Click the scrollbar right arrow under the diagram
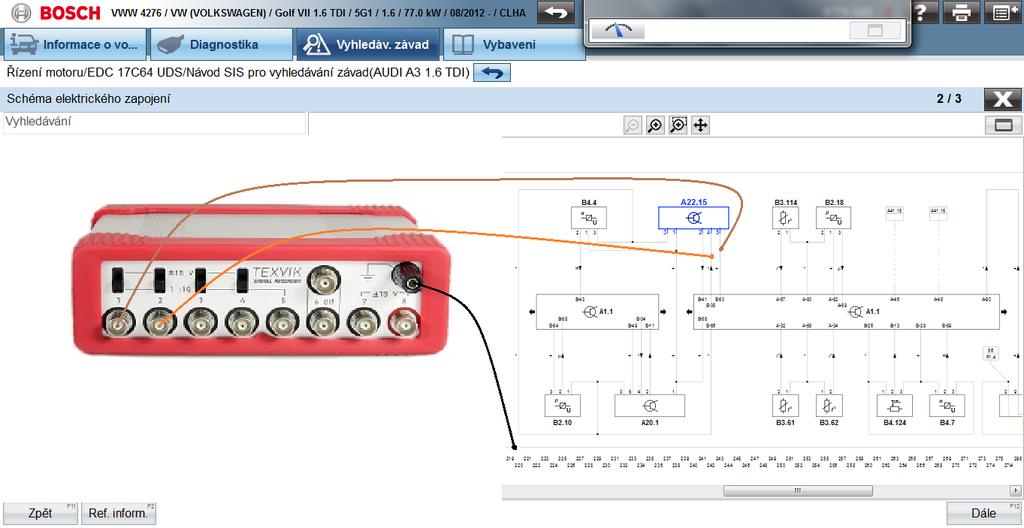Screen dimensions: 1024x528 coord(1017,490)
